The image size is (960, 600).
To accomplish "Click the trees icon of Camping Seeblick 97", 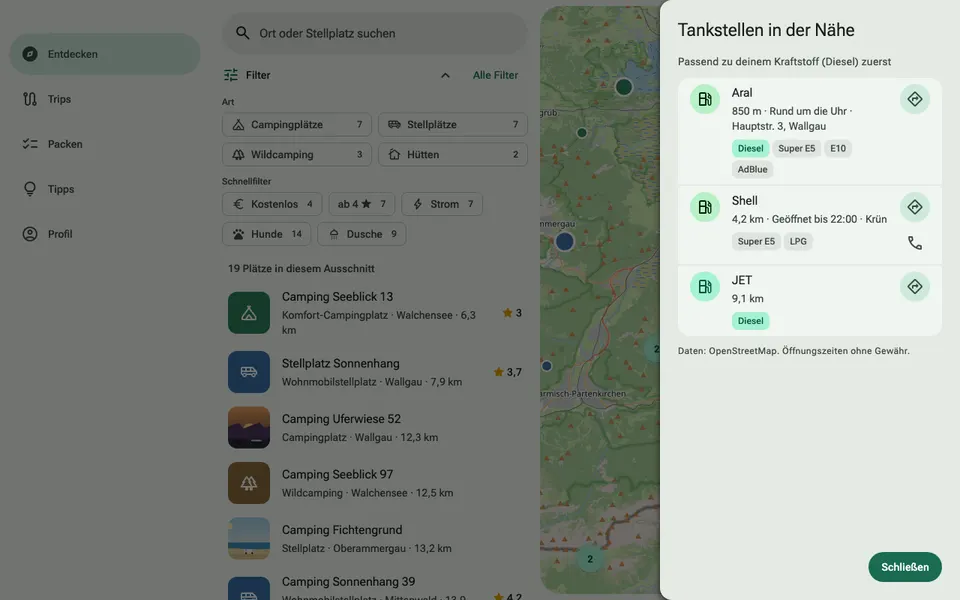I will click(x=249, y=483).
